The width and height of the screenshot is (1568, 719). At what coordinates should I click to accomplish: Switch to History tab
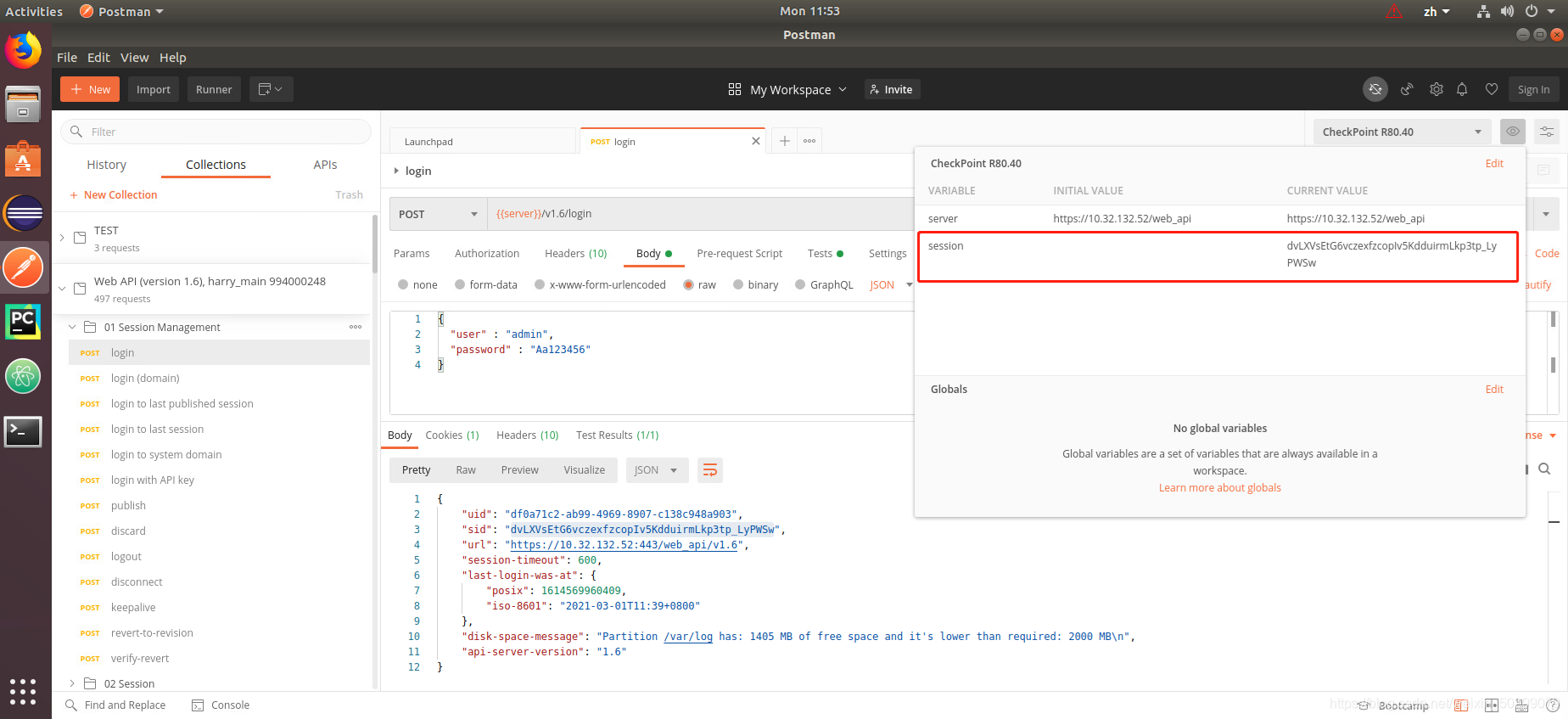[x=106, y=165]
